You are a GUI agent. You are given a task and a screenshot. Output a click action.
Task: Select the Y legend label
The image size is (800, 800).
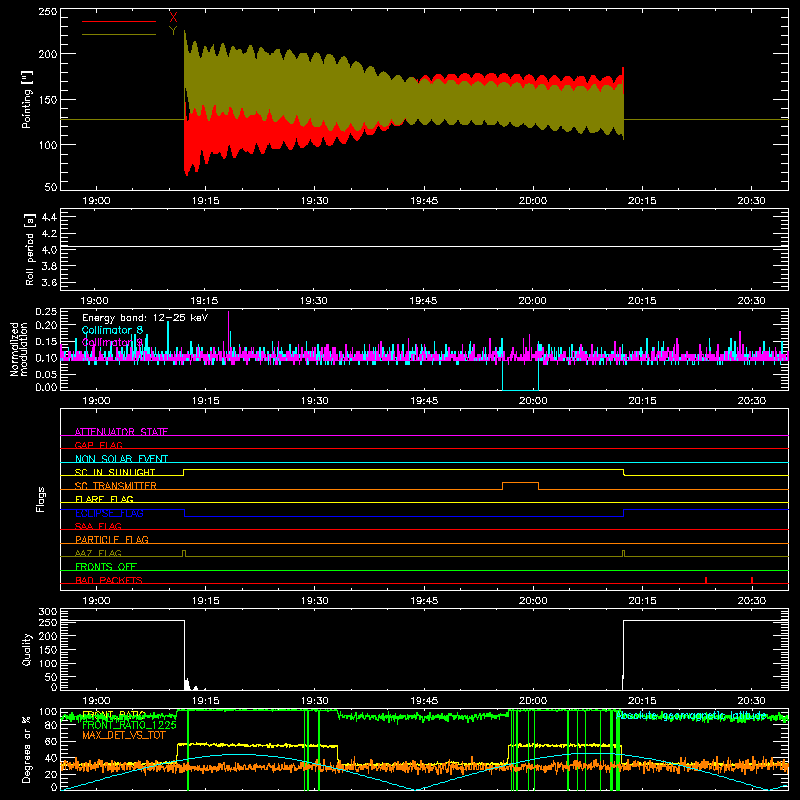click(173, 31)
